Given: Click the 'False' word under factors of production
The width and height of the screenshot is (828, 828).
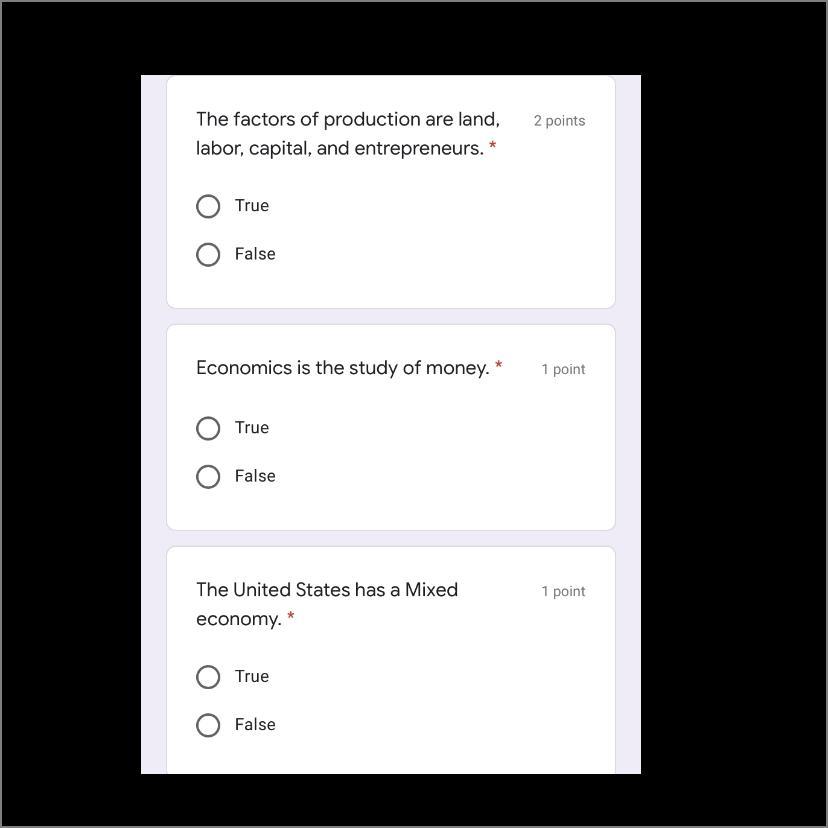Looking at the screenshot, I should pyautogui.click(x=255, y=254).
